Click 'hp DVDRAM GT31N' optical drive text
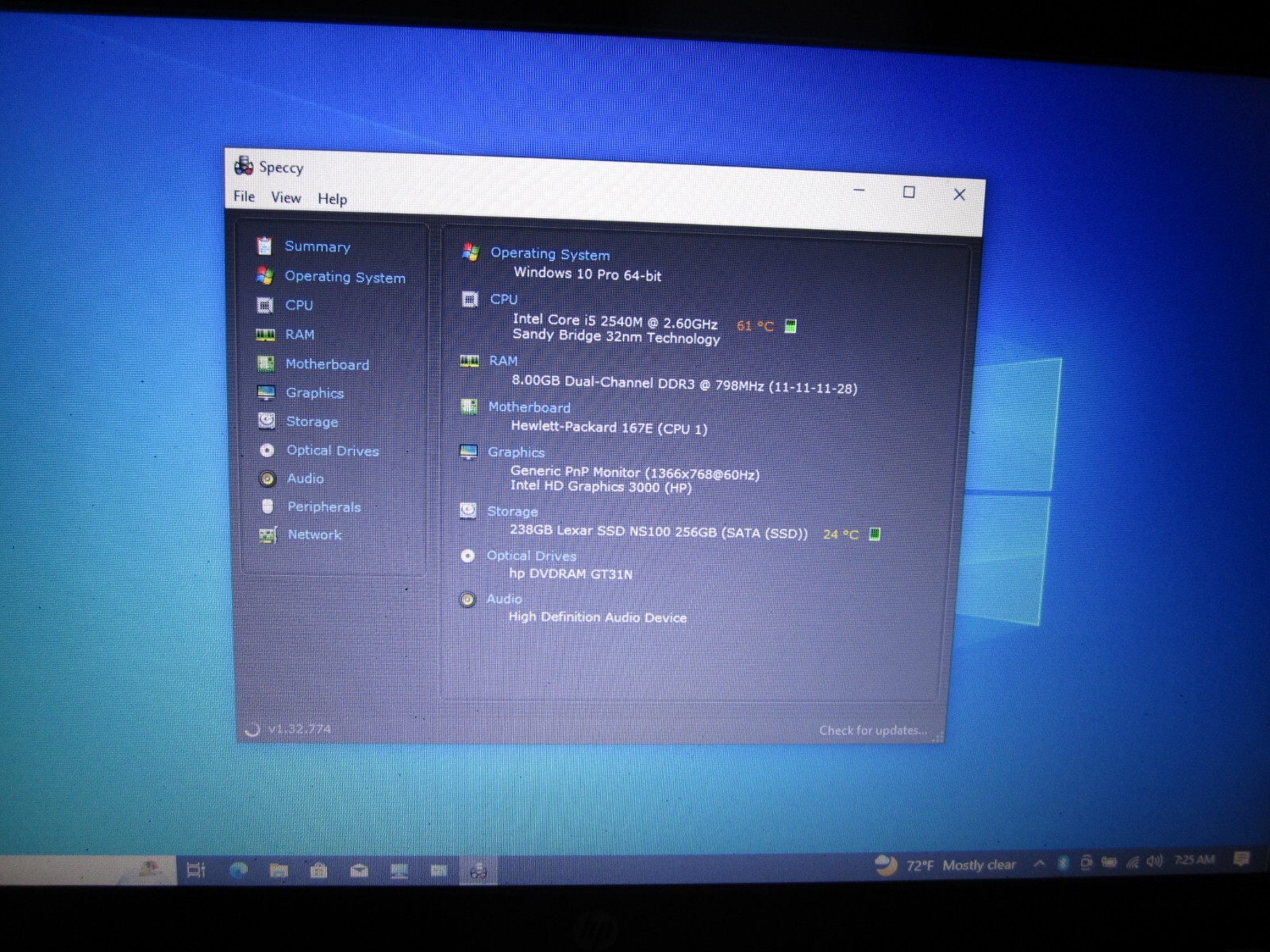Screen dimensions: 1270x952 click(x=571, y=574)
